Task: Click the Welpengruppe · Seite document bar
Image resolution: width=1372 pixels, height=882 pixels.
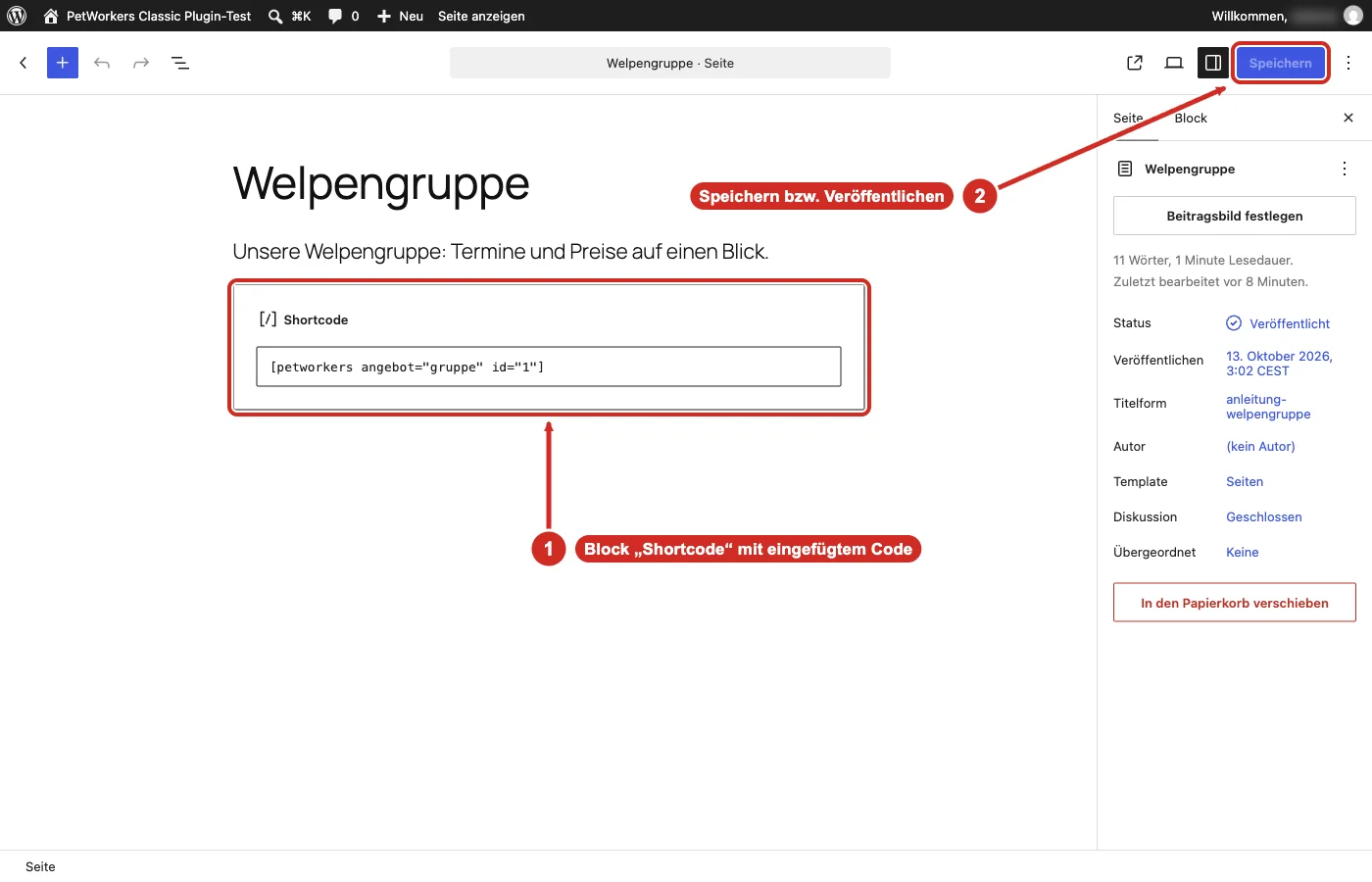Action: pos(670,63)
